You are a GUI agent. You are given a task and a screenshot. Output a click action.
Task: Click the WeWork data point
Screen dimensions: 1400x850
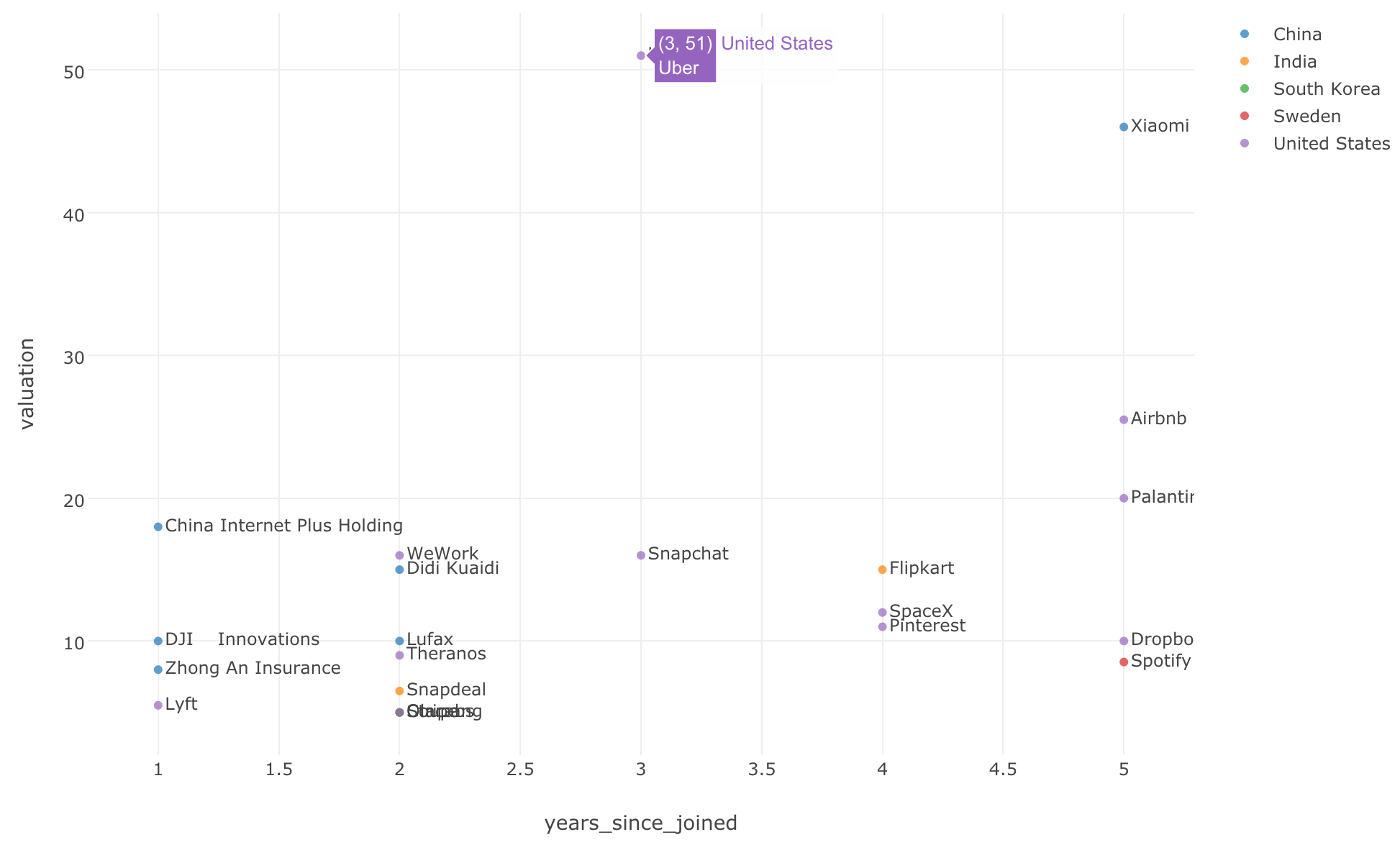coord(399,554)
